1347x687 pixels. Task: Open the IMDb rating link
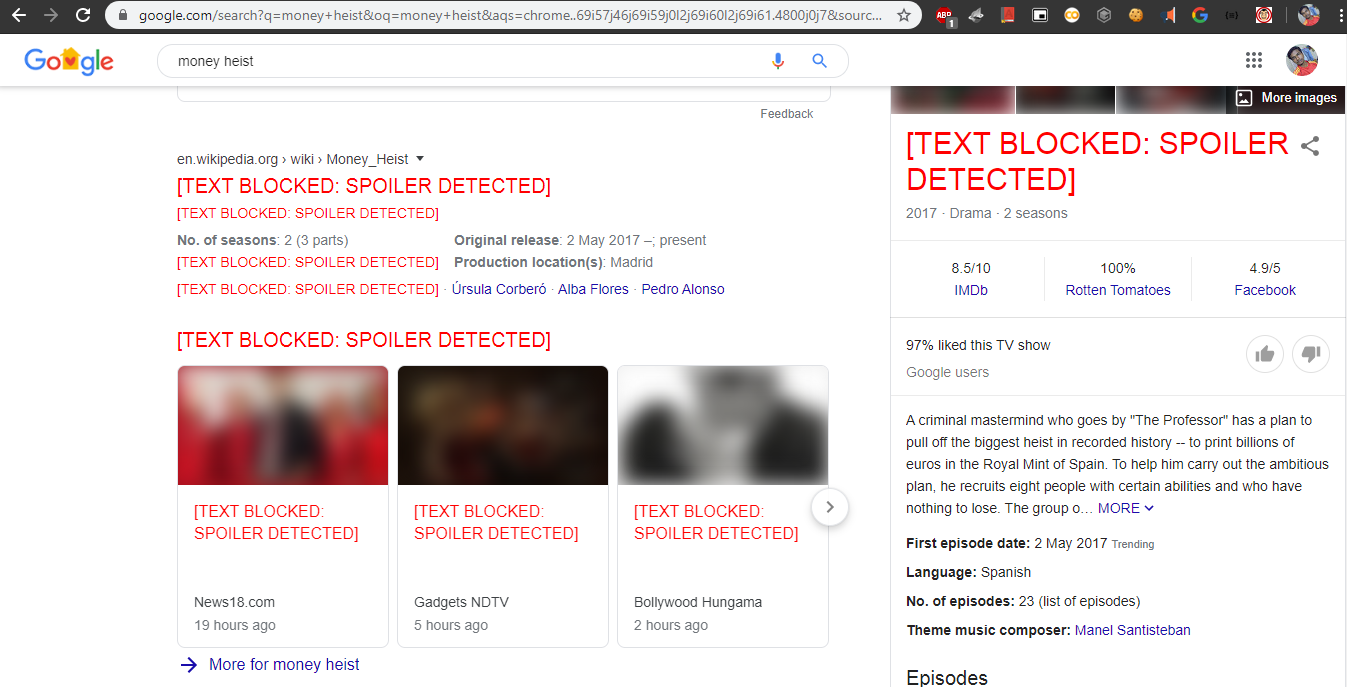[971, 290]
